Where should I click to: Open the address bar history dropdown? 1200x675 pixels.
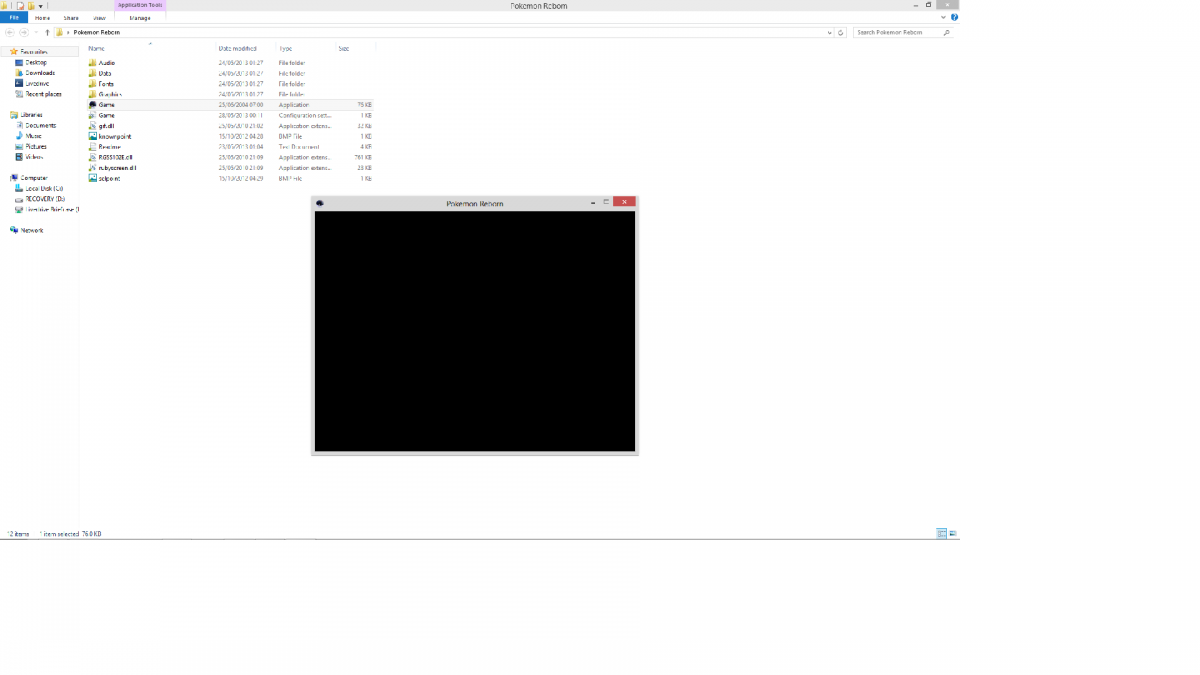point(829,32)
